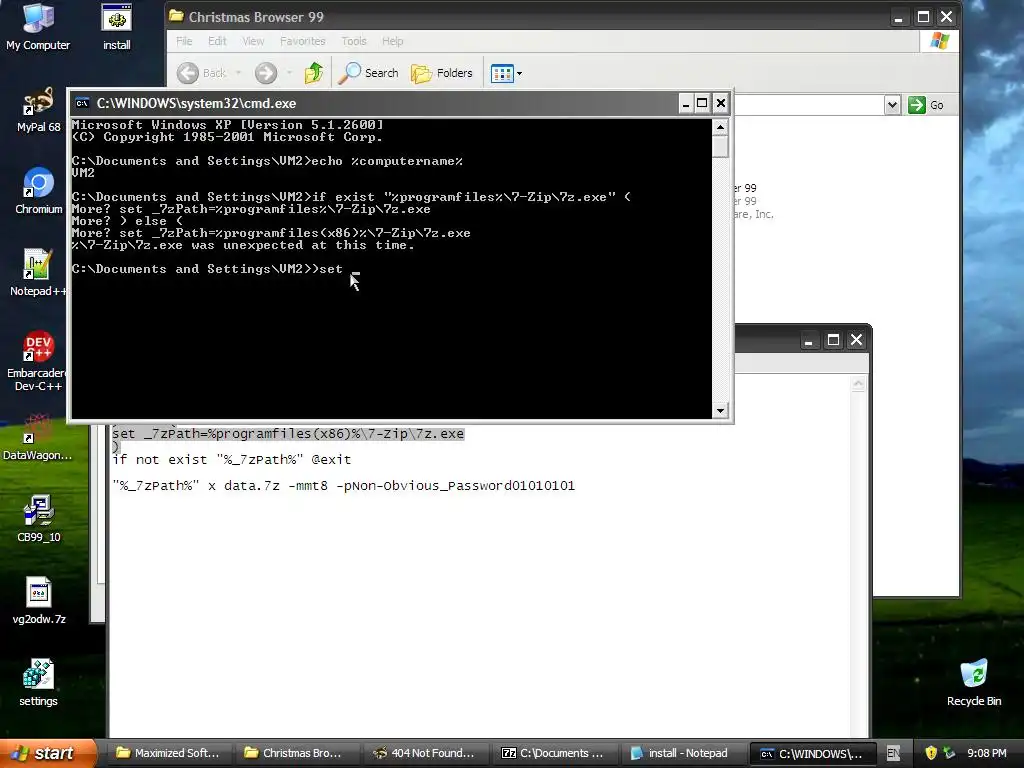Open Search pane in Explorer toolbar
This screenshot has width=1024, height=768.
[x=368, y=73]
